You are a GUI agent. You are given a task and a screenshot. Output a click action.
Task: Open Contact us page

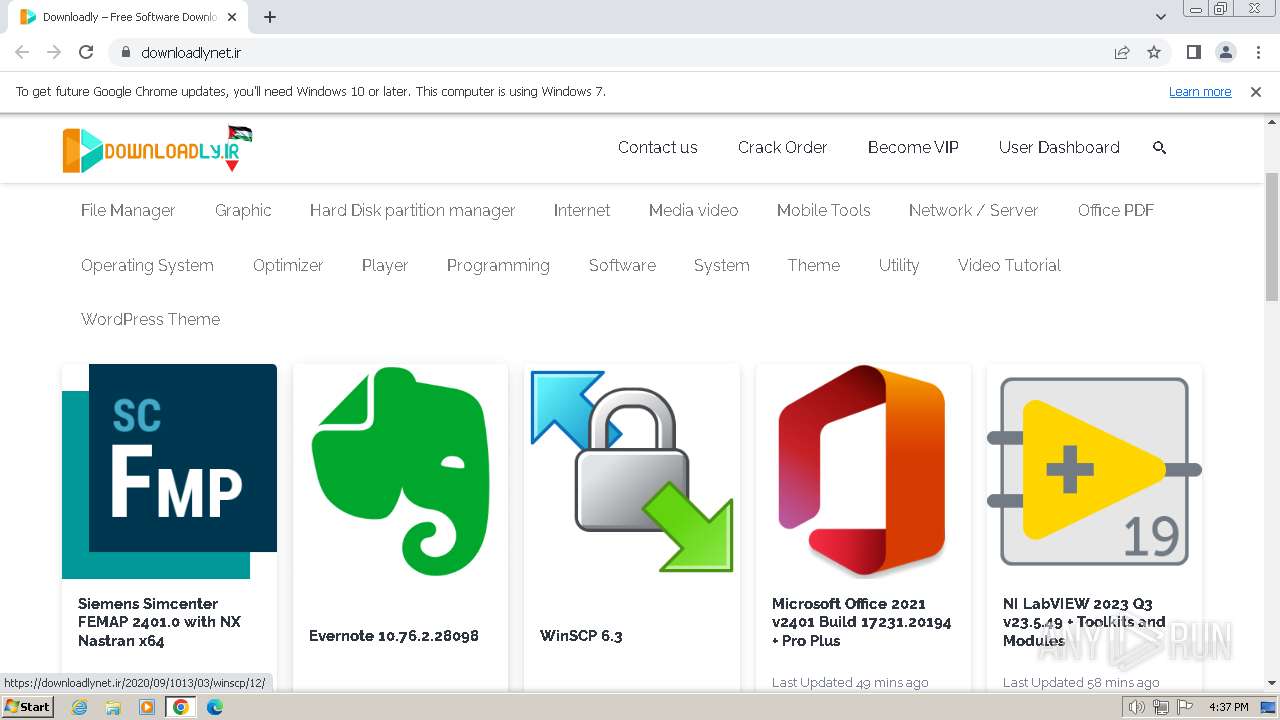(658, 147)
